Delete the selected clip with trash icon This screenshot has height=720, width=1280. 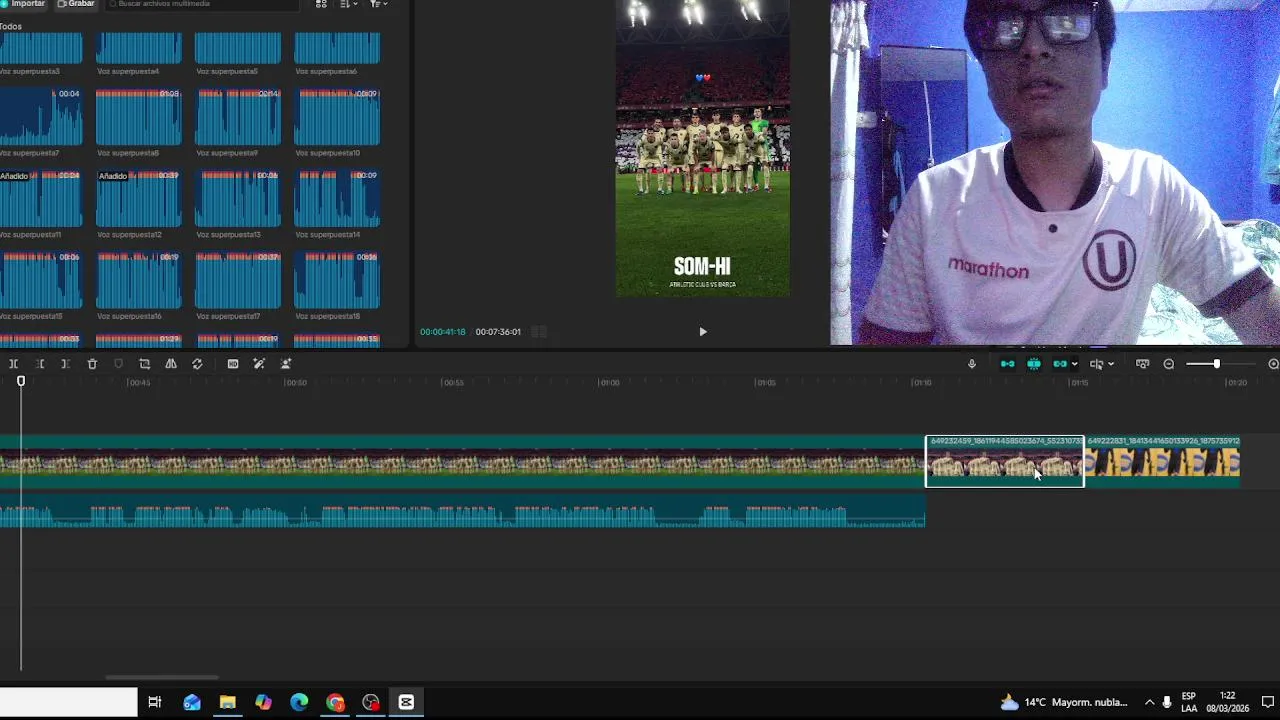[92, 364]
